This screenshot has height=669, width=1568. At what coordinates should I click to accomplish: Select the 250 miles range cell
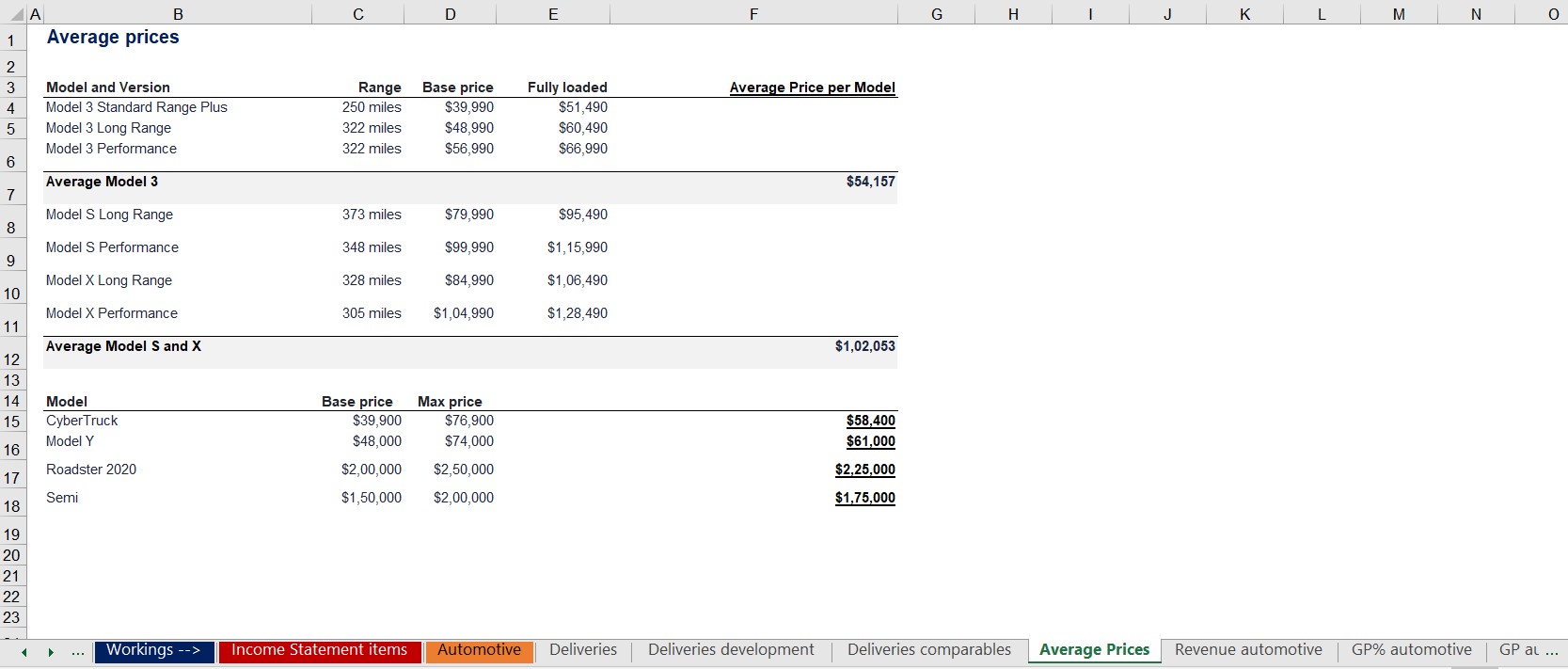(x=372, y=107)
